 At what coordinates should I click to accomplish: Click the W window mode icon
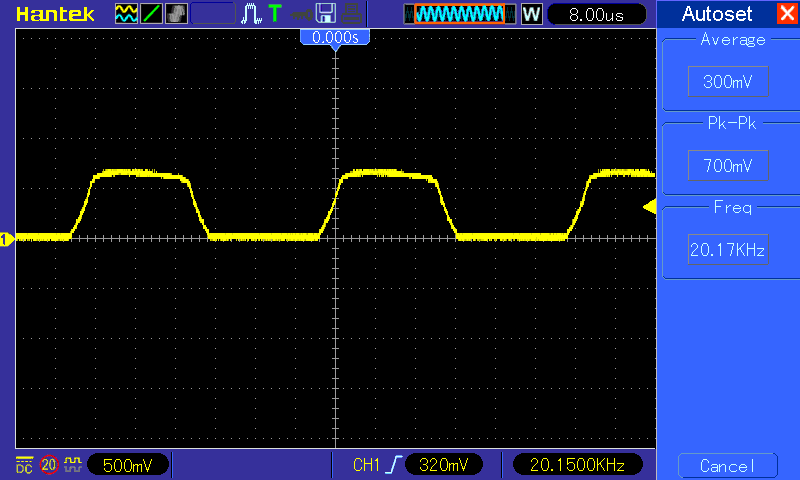[x=532, y=14]
